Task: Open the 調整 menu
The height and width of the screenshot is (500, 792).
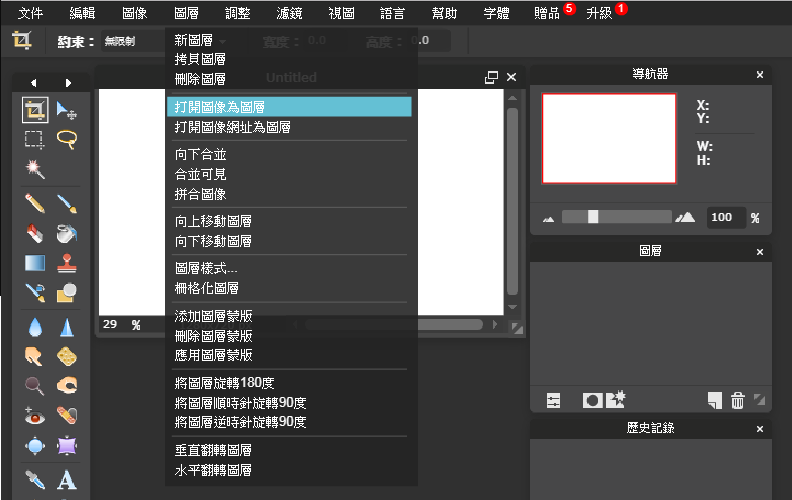Action: (238, 13)
